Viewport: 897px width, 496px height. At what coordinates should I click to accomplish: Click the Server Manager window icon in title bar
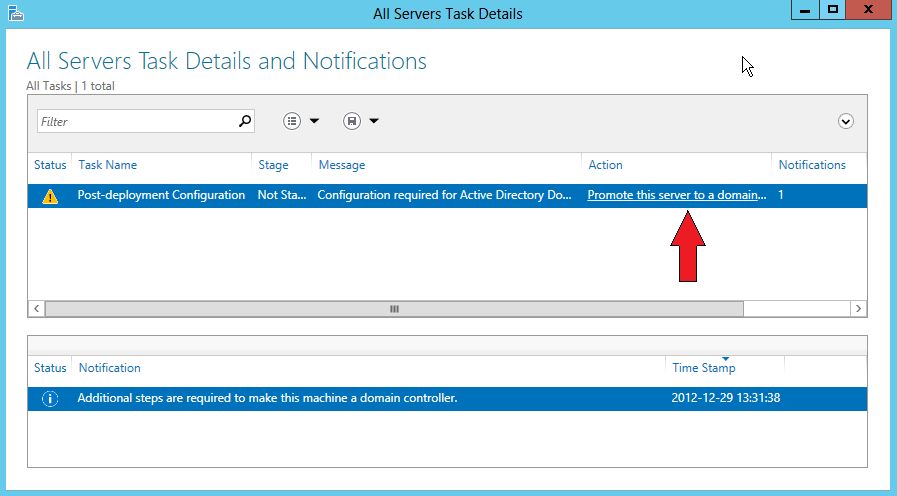(15, 13)
